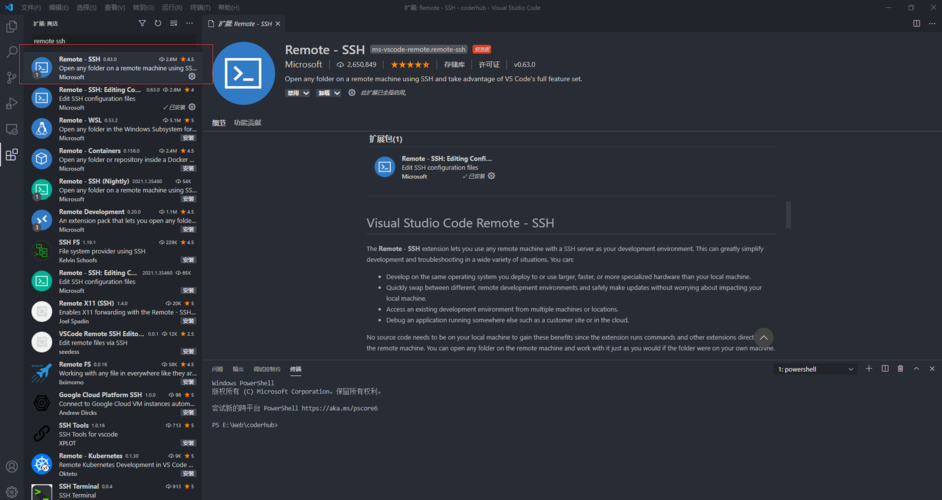942x500 pixels.
Task: Maximize the panel with up chevron
Action: pyautogui.click(x=916, y=368)
